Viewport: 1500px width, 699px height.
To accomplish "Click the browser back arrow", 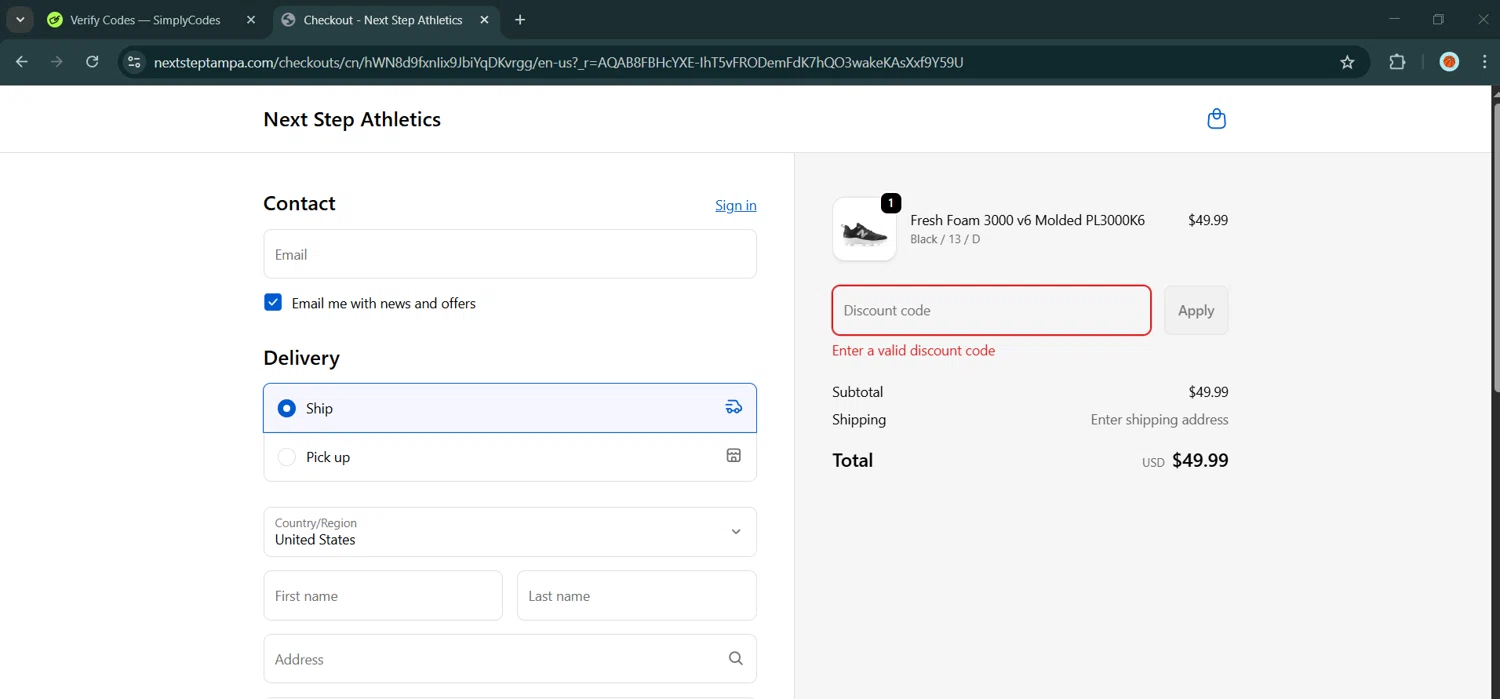I will 22,62.
